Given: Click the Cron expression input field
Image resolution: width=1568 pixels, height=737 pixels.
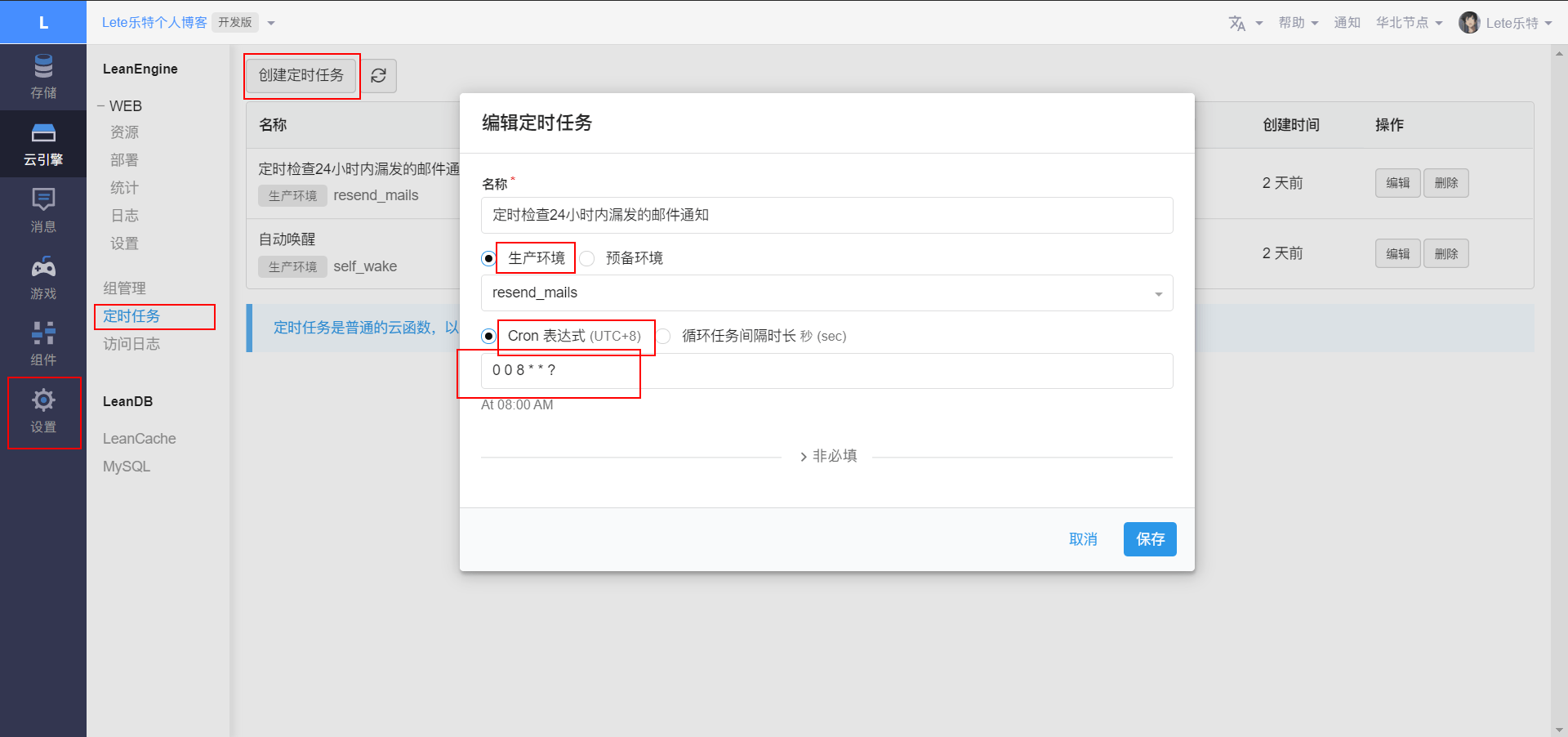Looking at the screenshot, I should point(826,371).
